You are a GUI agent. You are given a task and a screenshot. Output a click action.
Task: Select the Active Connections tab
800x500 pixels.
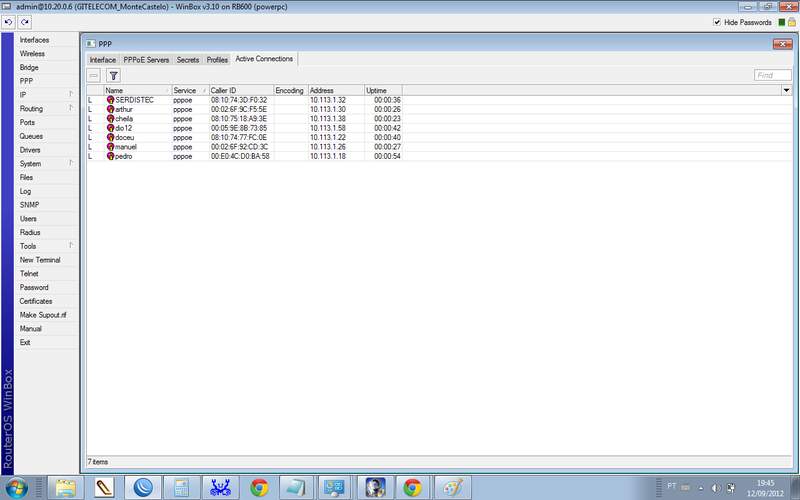(264, 59)
